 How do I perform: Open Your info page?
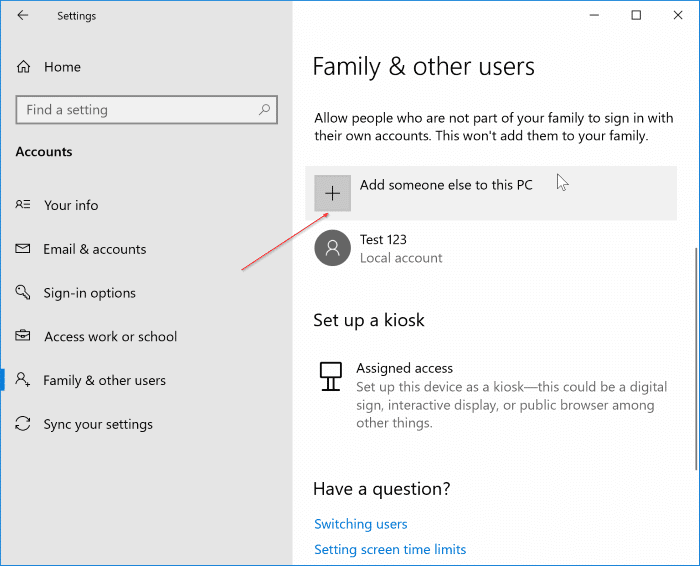(x=71, y=205)
